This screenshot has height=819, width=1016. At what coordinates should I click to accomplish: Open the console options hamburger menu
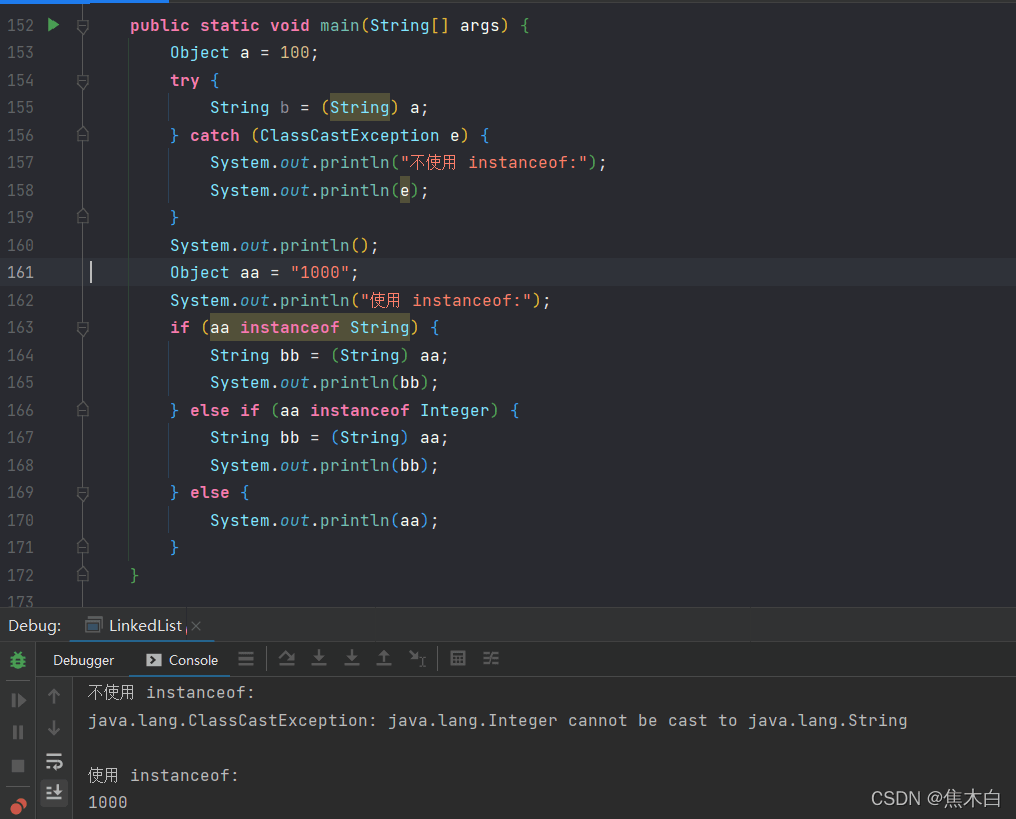(246, 658)
